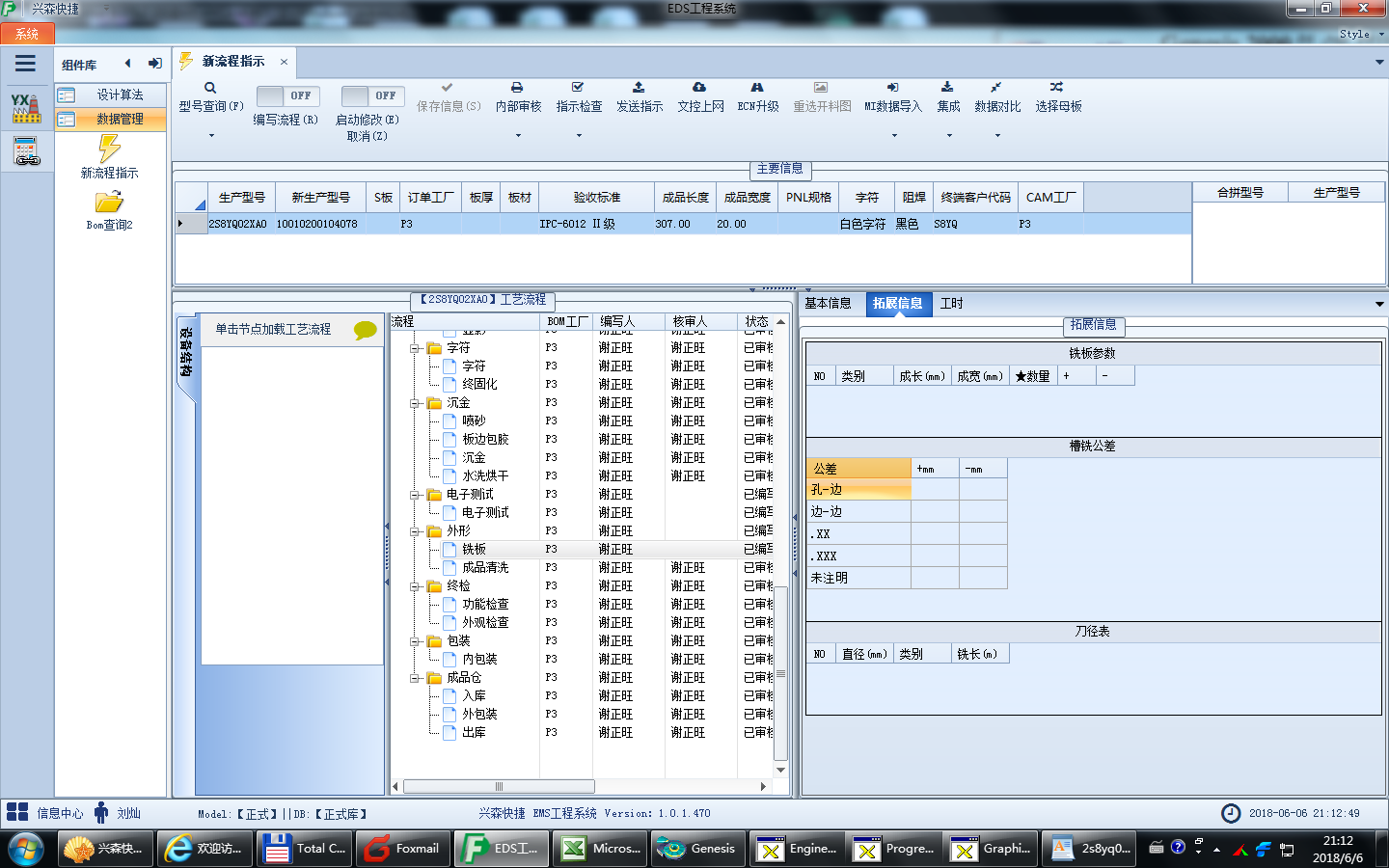The image size is (1389, 868).
Task: Open Genesis from the Windows taskbar
Action: pyautogui.click(x=697, y=849)
